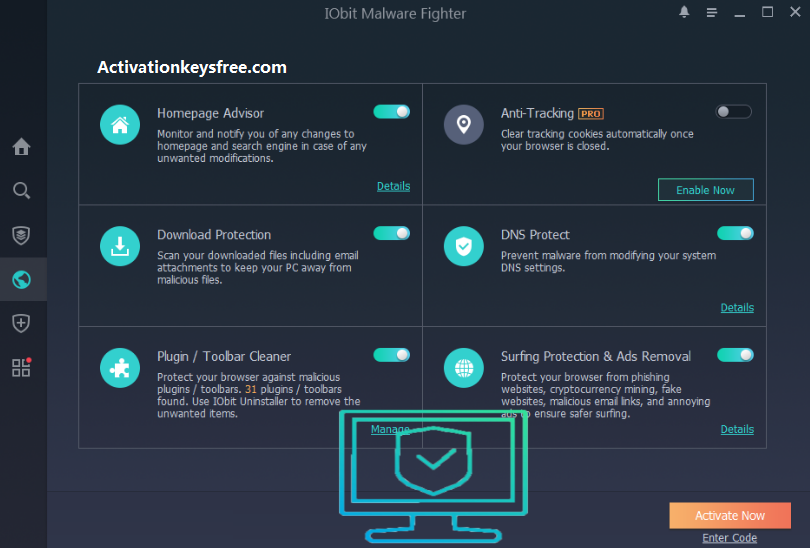Turn on the Anti-Tracking switch

click(x=734, y=112)
